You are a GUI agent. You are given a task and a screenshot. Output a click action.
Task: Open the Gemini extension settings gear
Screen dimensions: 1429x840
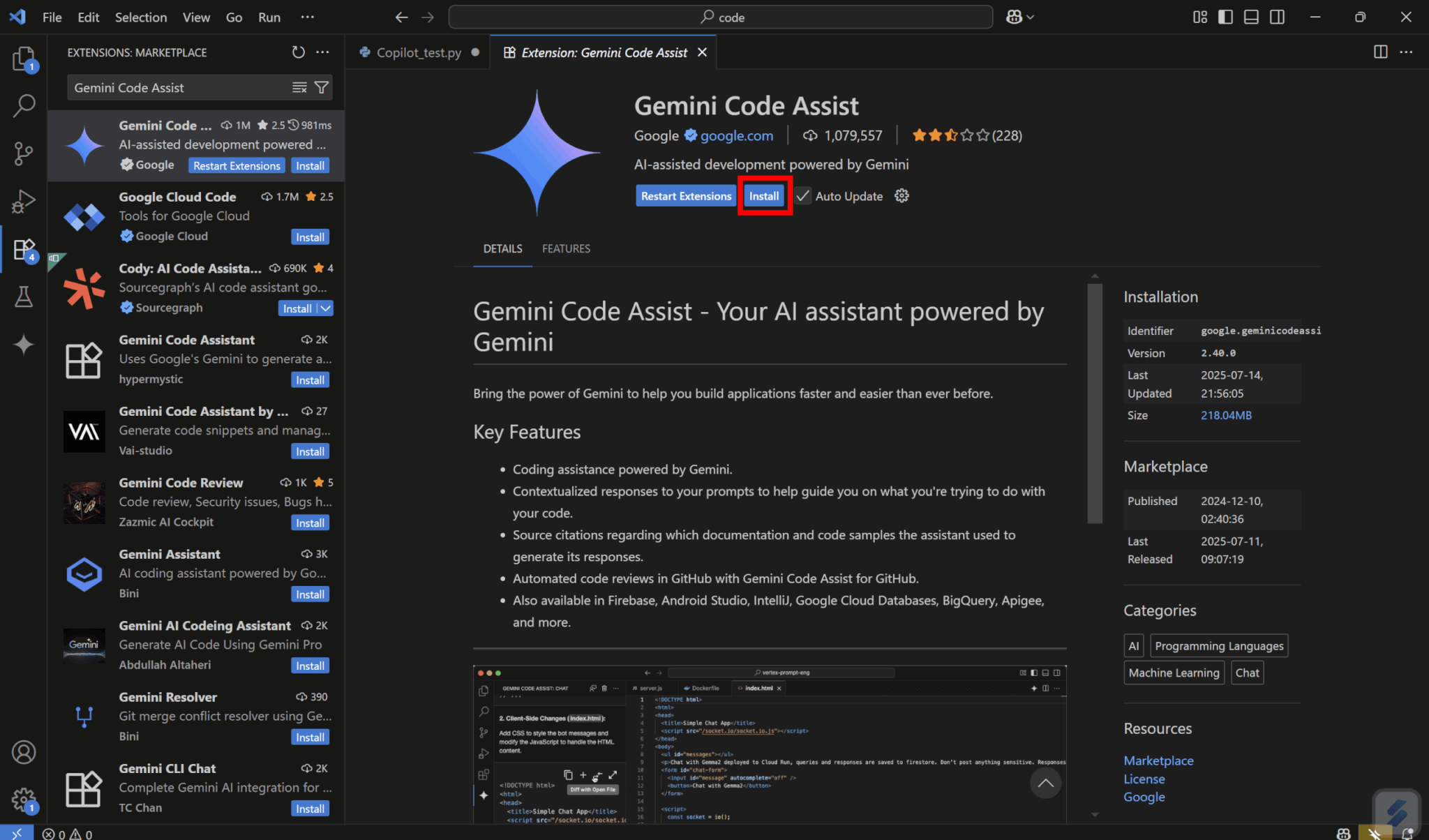coord(901,196)
